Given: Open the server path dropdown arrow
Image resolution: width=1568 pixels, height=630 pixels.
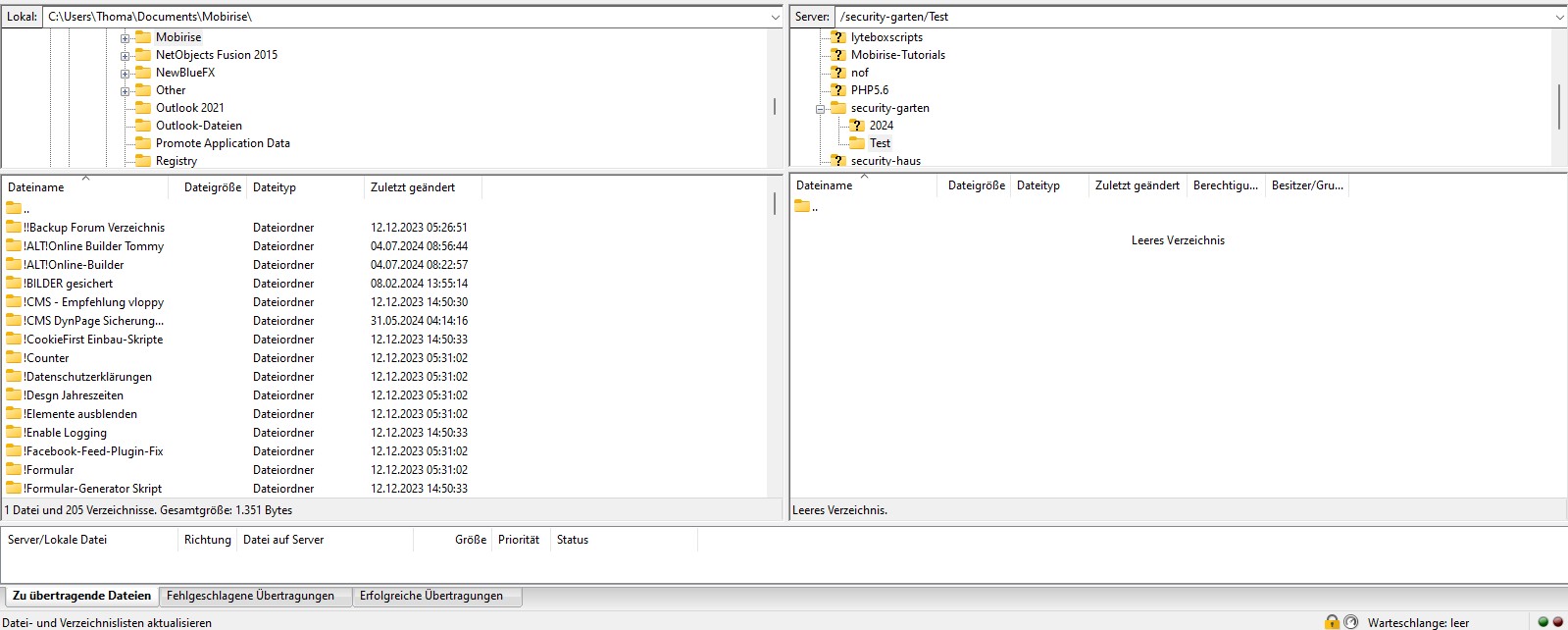Looking at the screenshot, I should 1558,17.
